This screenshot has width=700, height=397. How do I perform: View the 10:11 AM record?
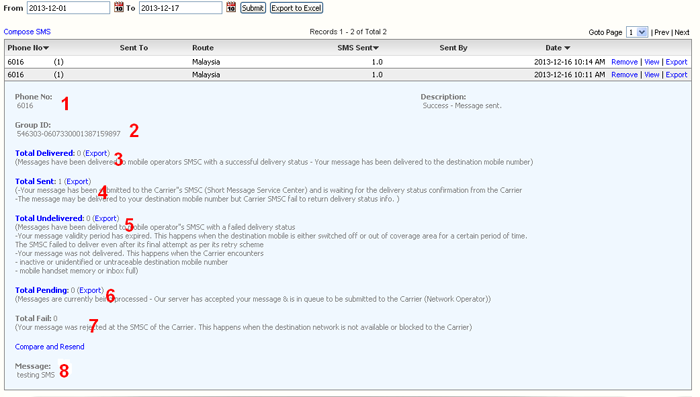652,75
